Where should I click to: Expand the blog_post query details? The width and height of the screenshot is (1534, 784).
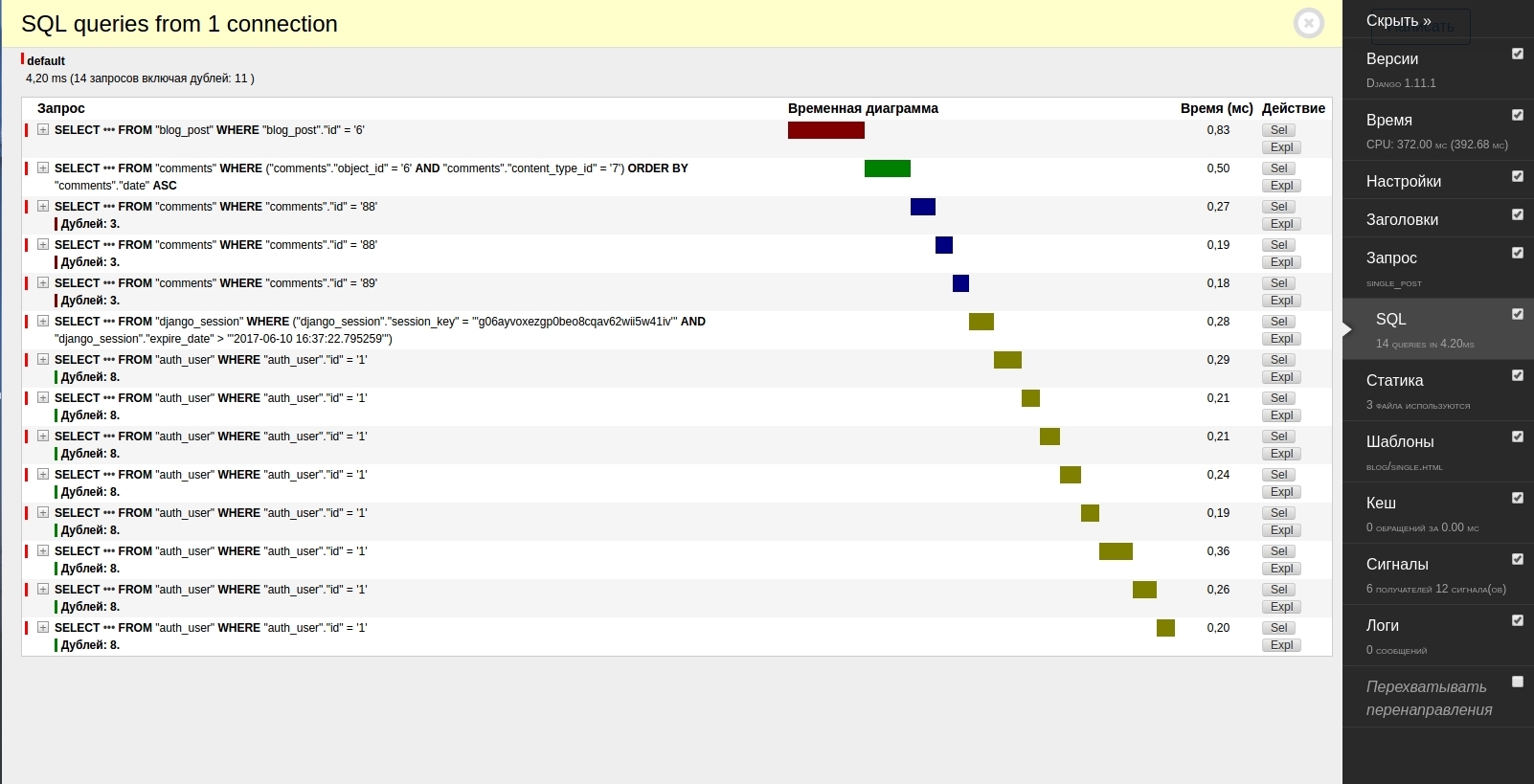(x=43, y=129)
